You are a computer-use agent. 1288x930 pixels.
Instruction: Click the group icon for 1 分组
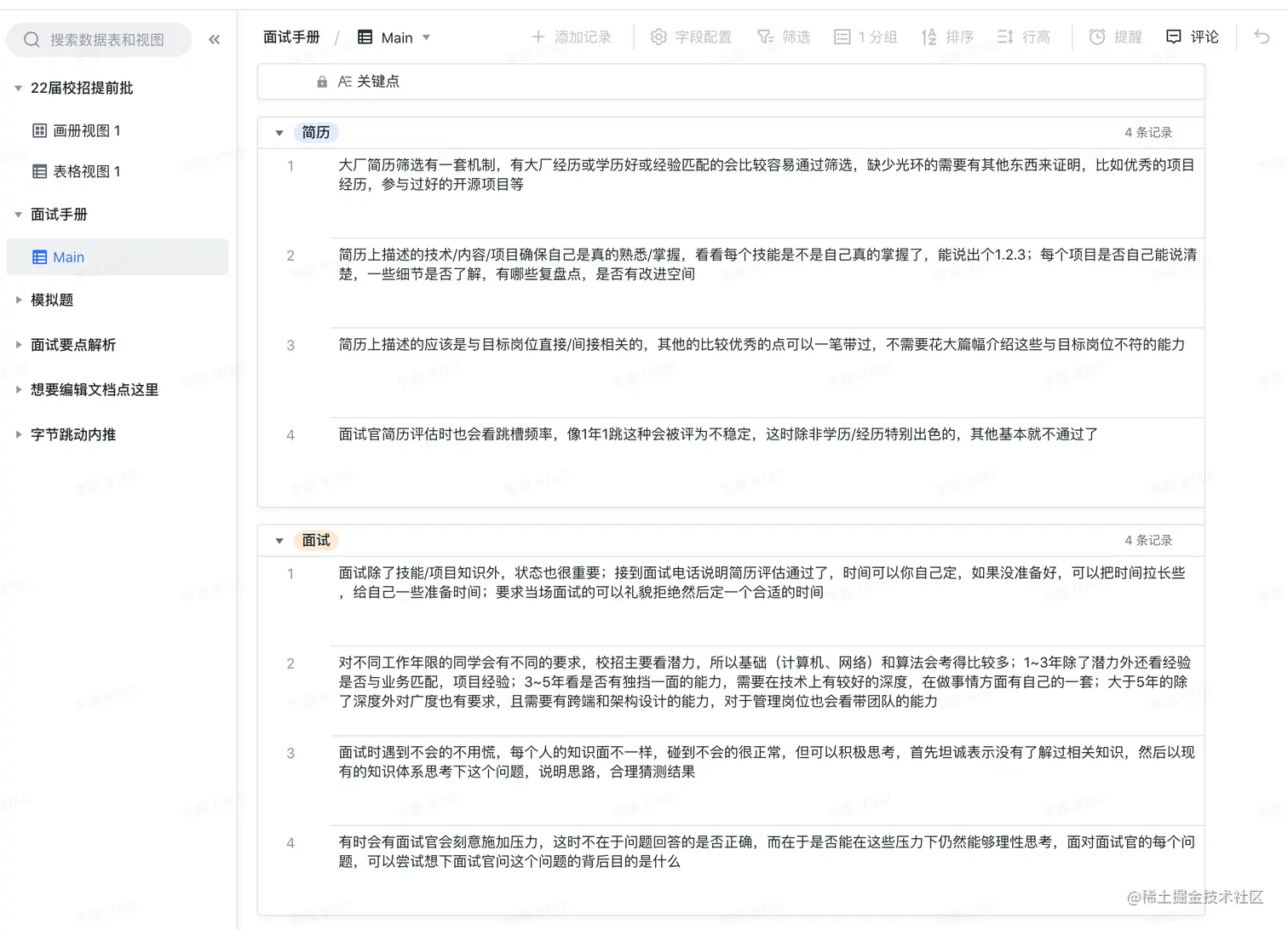point(842,37)
